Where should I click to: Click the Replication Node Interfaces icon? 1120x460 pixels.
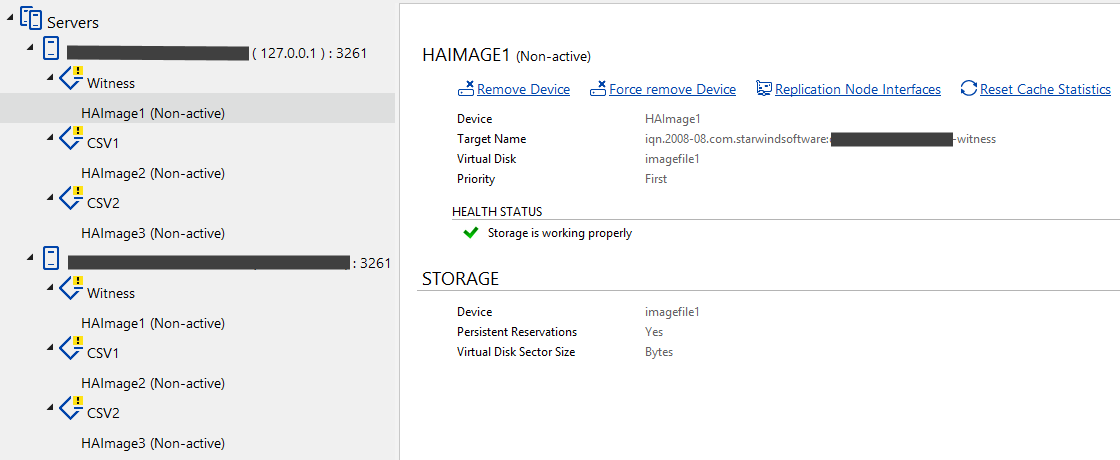click(764, 89)
